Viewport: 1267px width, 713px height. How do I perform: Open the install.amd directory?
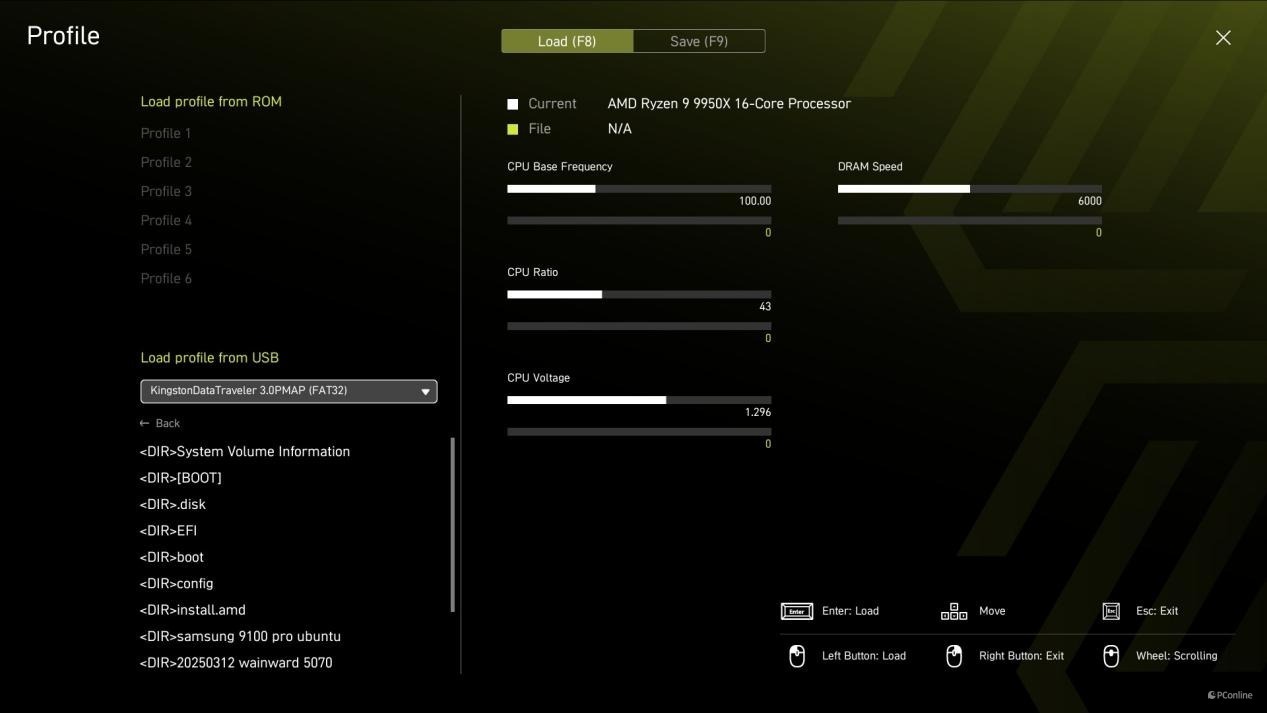click(x=193, y=610)
